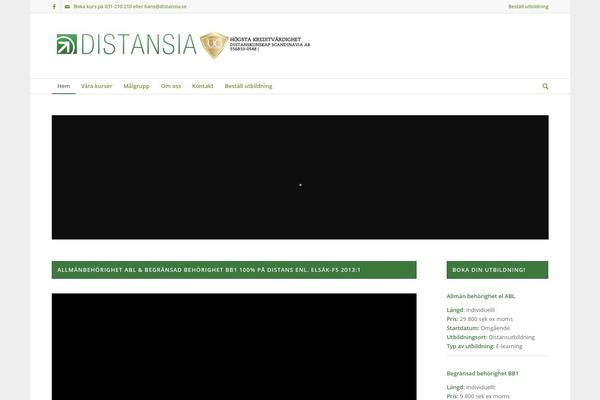Open the Facebook icon link
Image resolution: width=600 pixels, height=400 pixels.
tap(54, 7)
